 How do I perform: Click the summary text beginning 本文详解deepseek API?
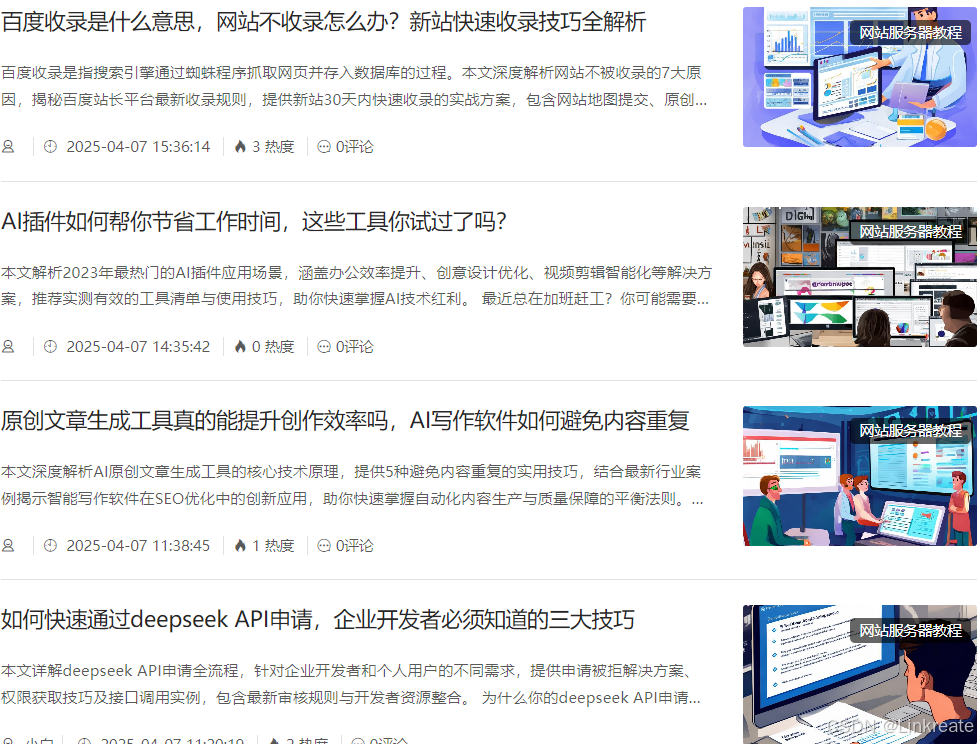click(x=351, y=684)
